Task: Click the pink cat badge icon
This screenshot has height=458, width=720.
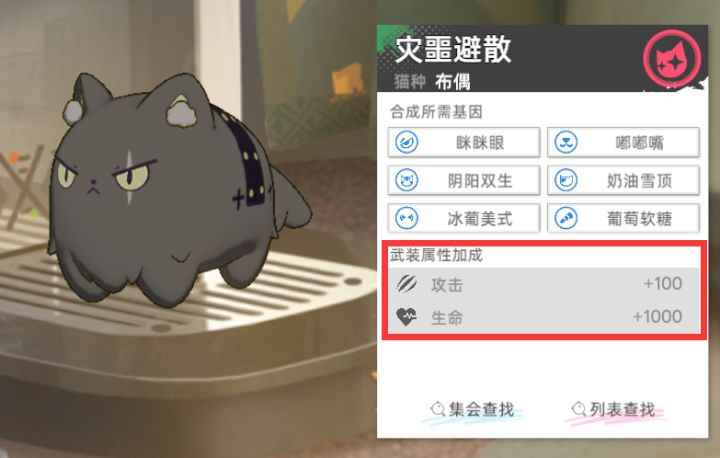Action: coord(672,59)
